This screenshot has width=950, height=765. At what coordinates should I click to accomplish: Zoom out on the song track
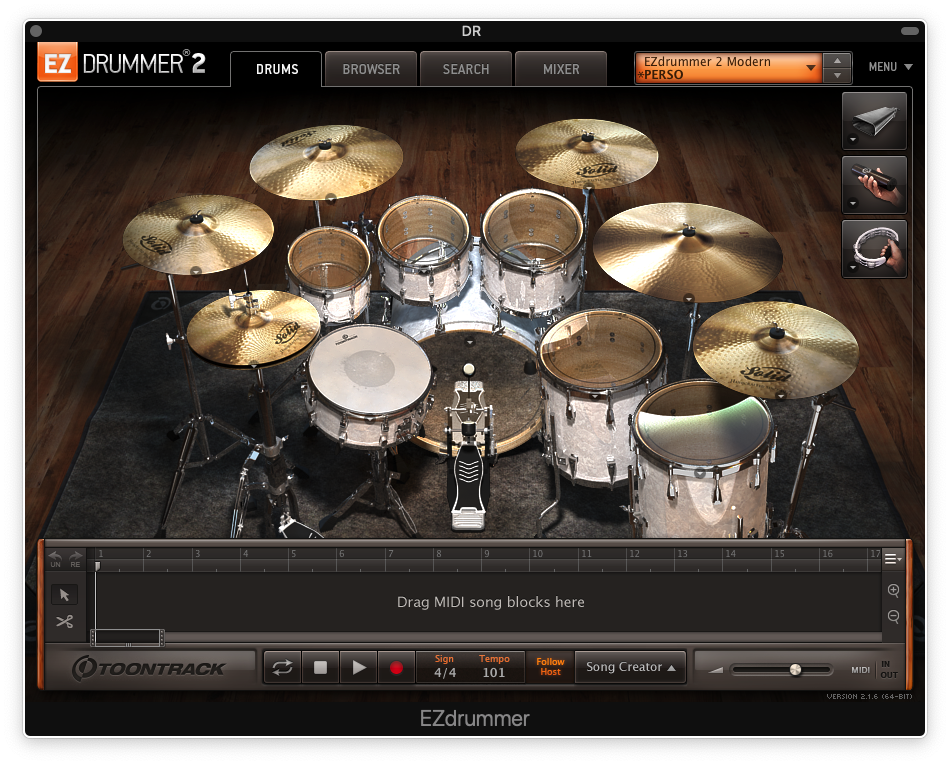coord(893,617)
